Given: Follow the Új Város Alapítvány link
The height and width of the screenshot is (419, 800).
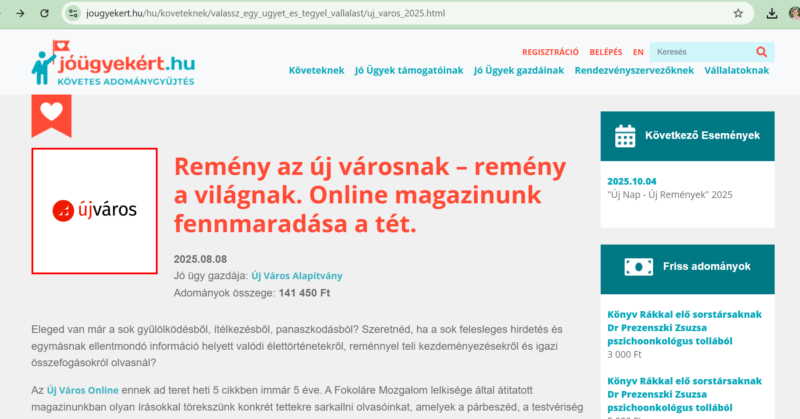Looking at the screenshot, I should tap(297, 276).
